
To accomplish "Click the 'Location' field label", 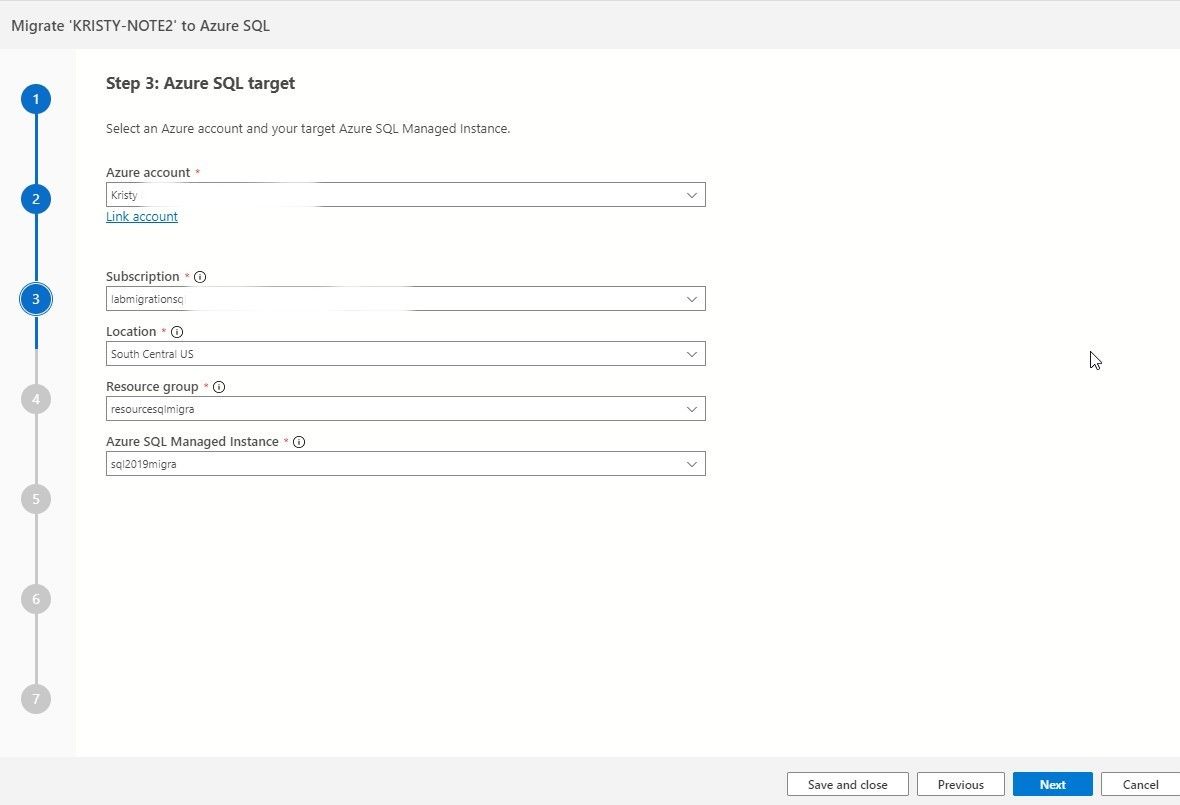I will [131, 332].
